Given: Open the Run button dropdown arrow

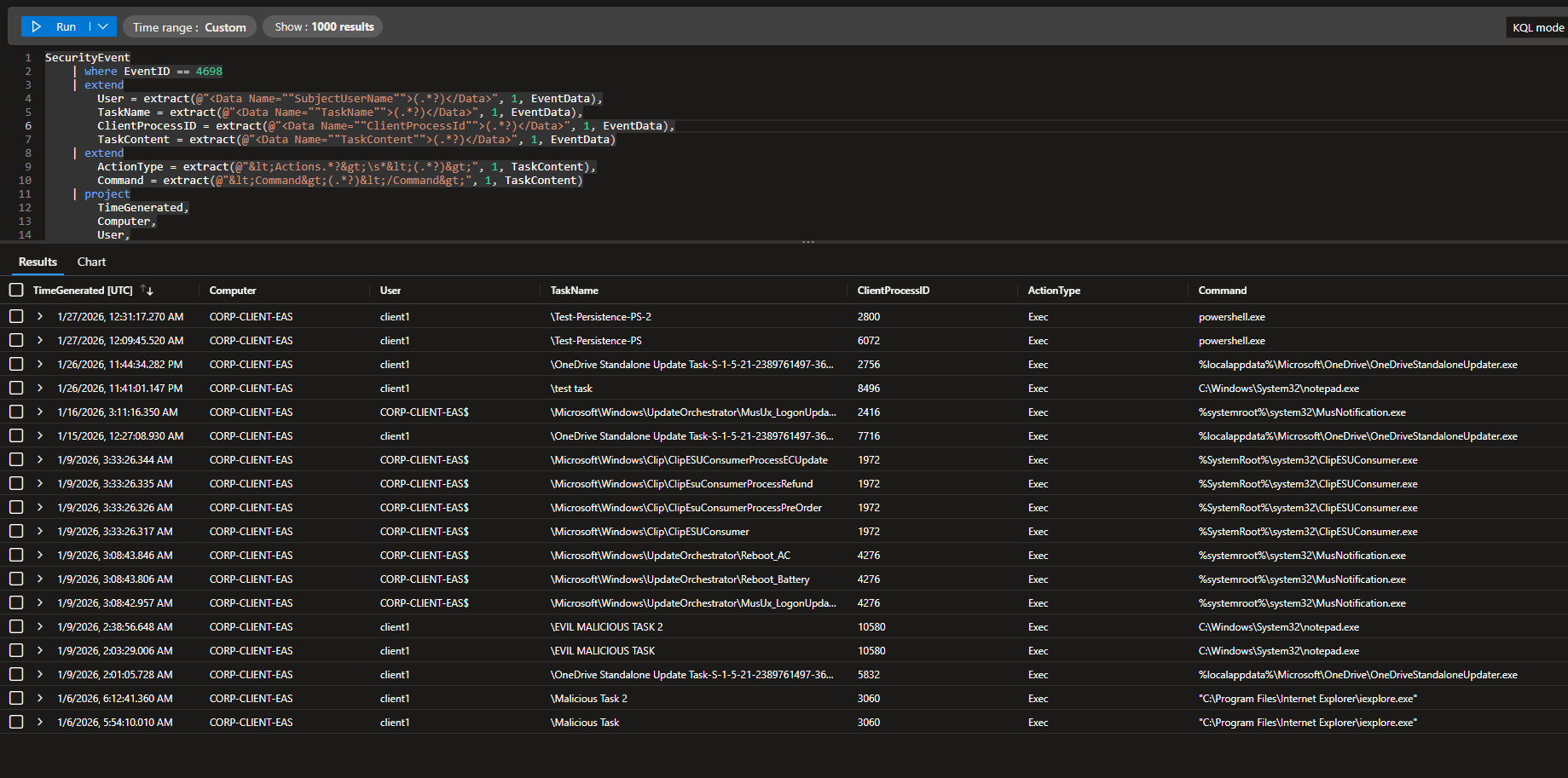Looking at the screenshot, I should click(103, 27).
